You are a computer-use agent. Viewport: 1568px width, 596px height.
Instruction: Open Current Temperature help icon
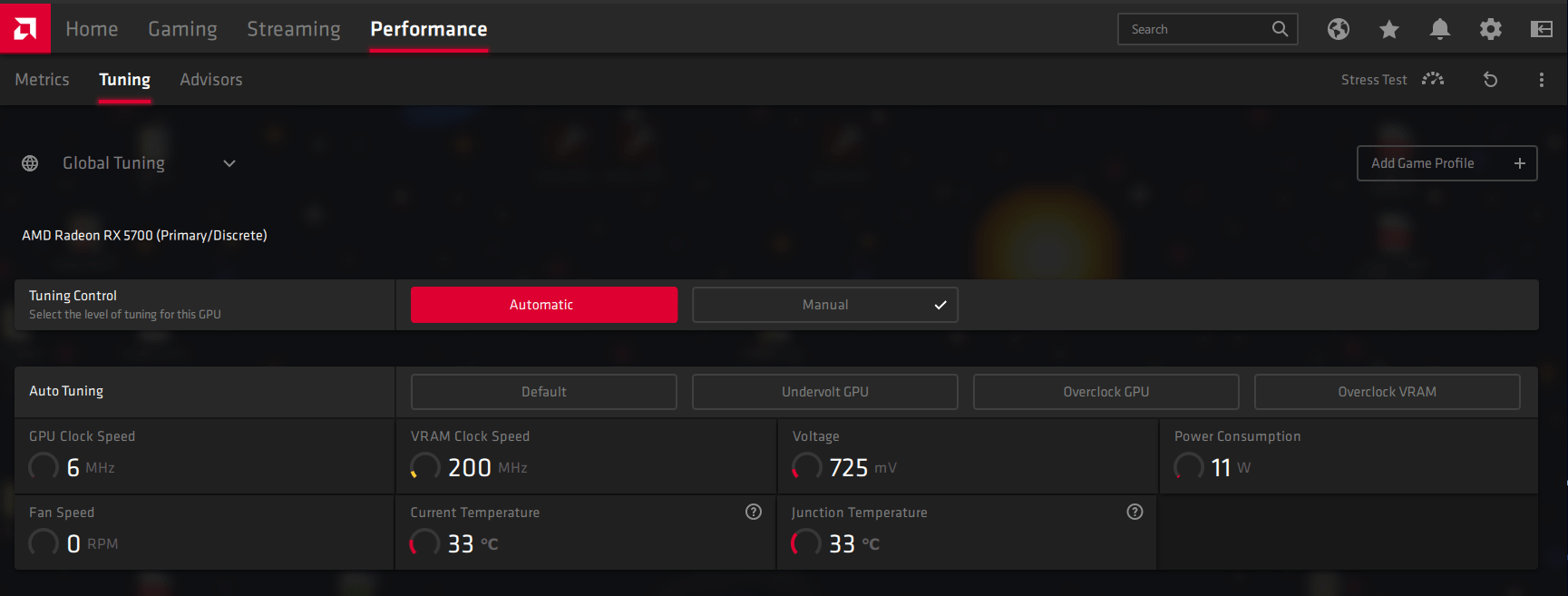[x=754, y=512]
